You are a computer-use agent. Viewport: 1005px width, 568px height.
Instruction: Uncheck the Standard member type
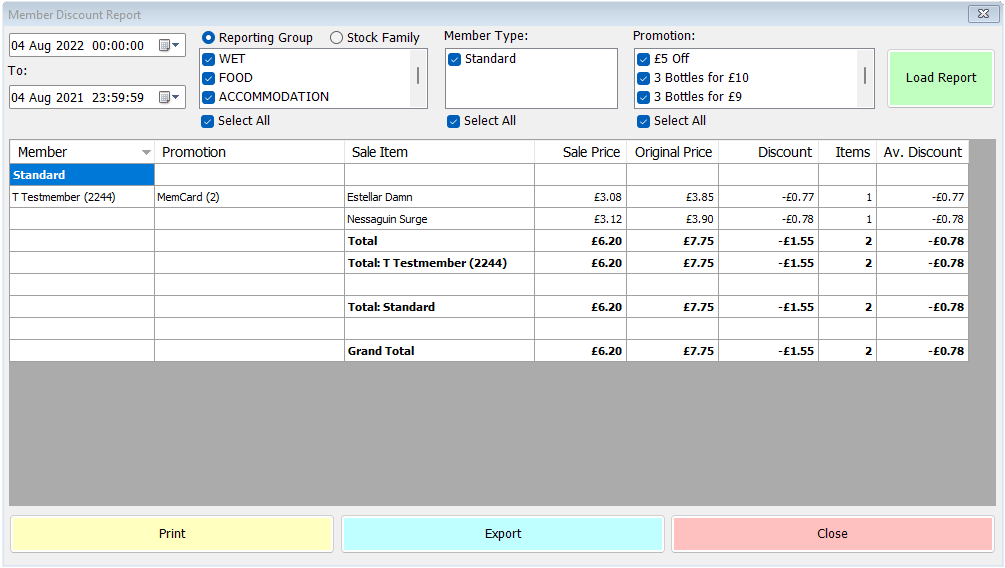pyautogui.click(x=454, y=60)
